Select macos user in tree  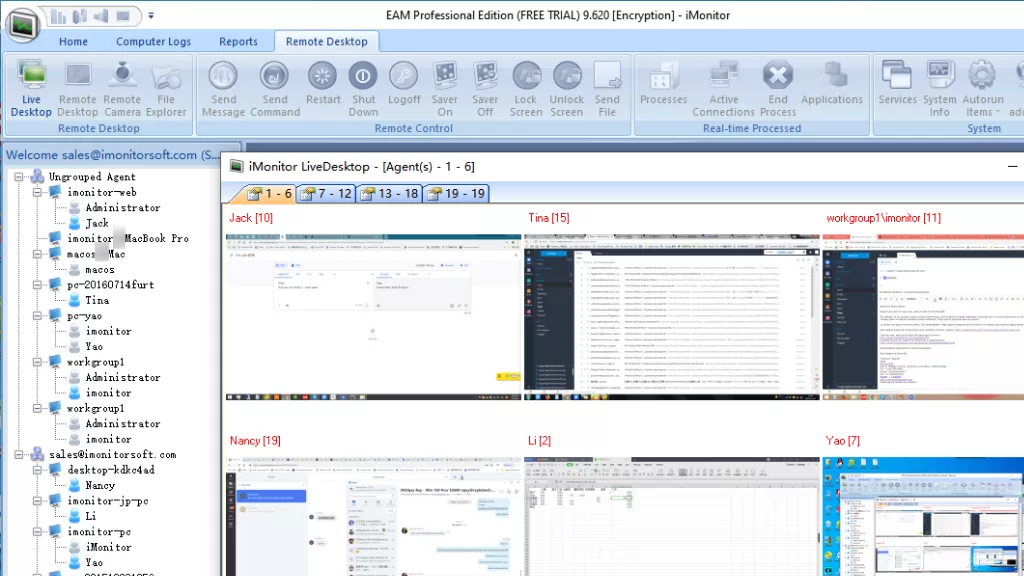tap(100, 269)
